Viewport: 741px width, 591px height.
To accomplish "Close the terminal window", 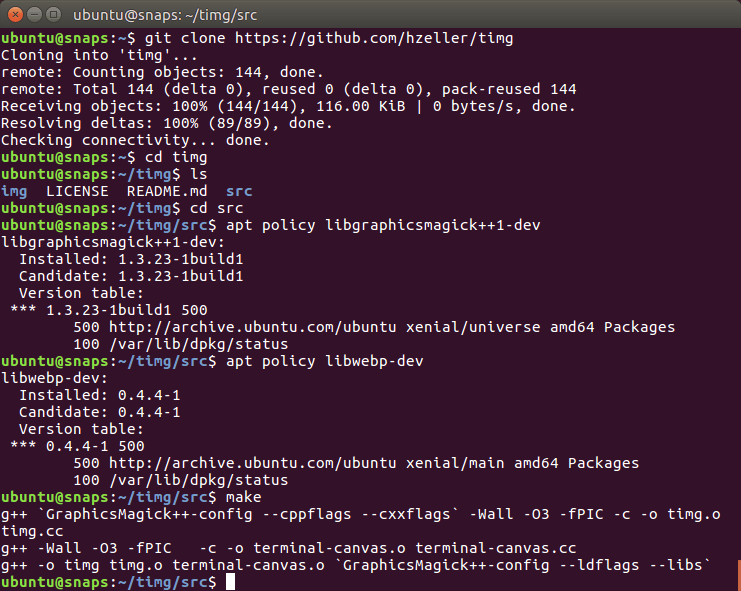I will [x=17, y=16].
